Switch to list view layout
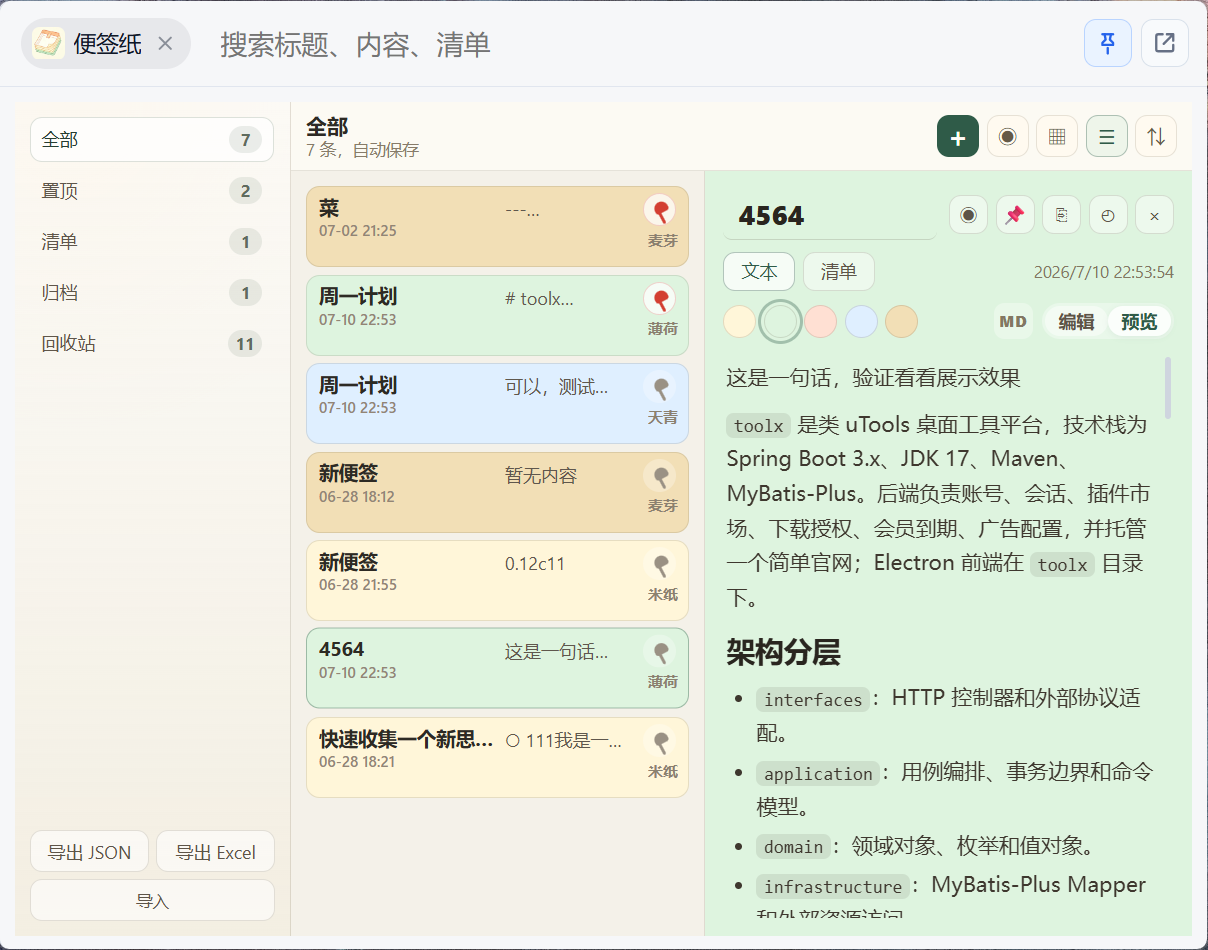This screenshot has width=1208, height=950. pyautogui.click(x=1107, y=137)
